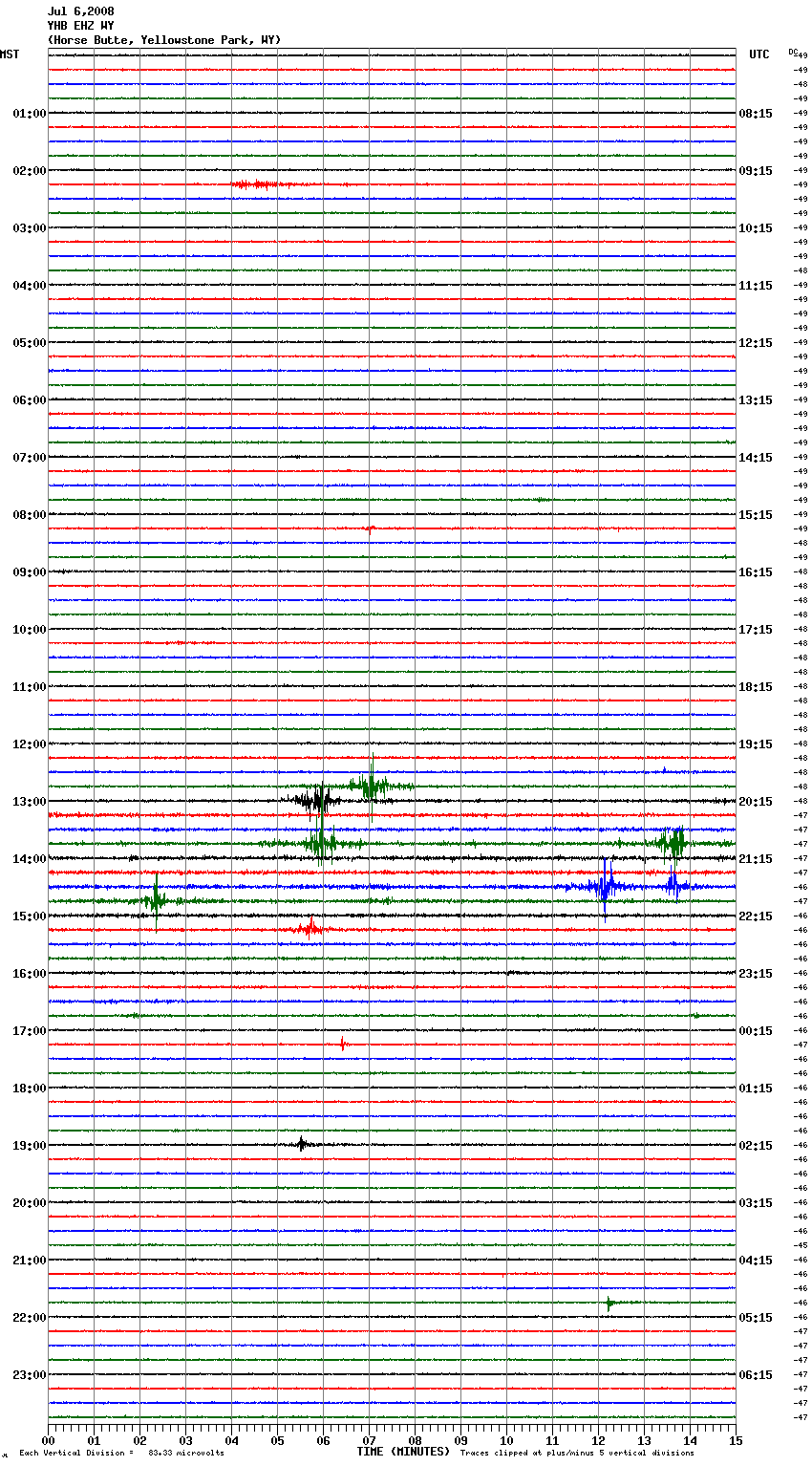Click the "09:00" MST row label

pyautogui.click(x=30, y=572)
